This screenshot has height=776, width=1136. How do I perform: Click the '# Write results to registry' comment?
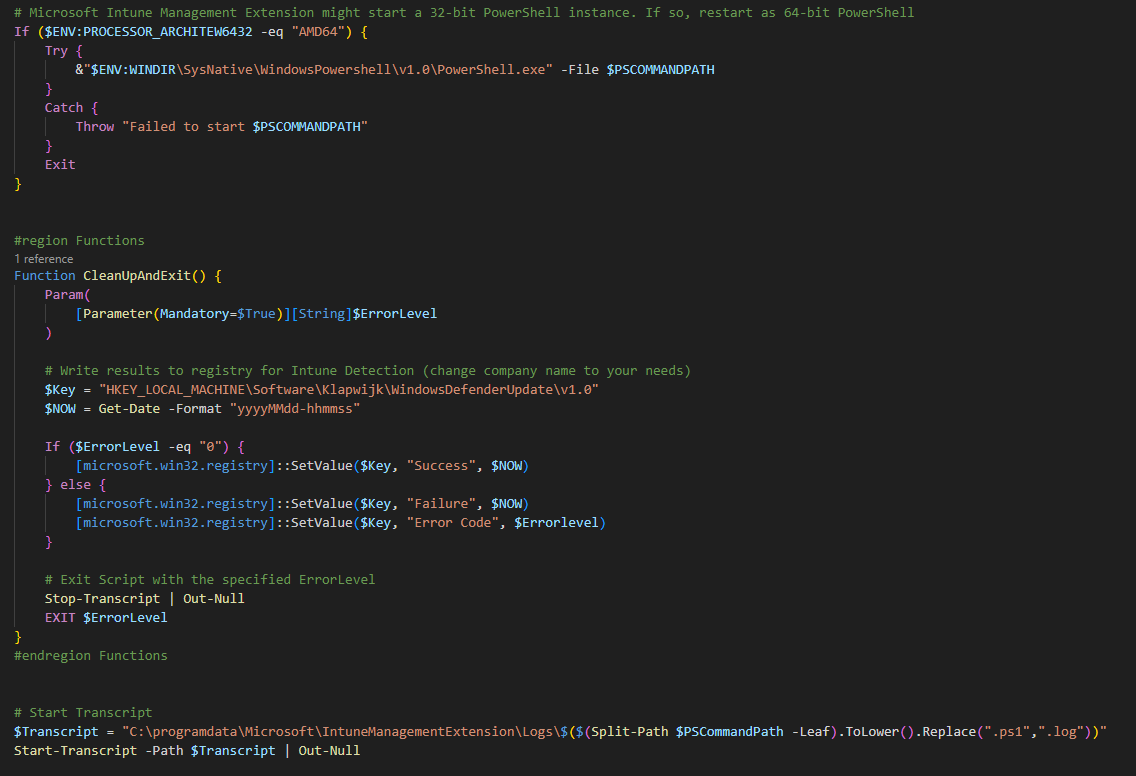[x=367, y=371]
